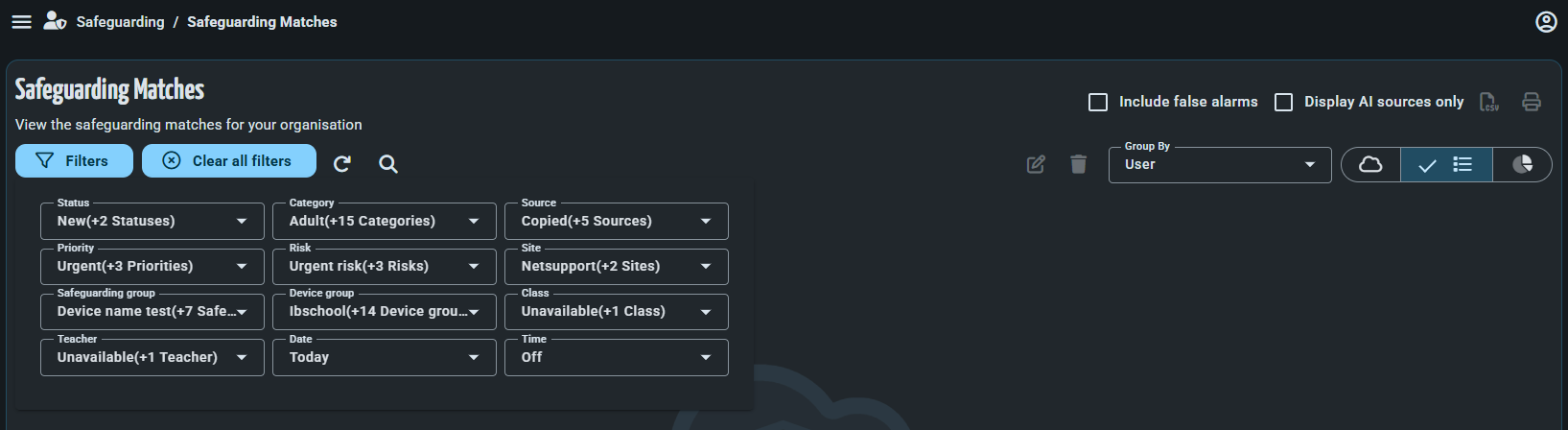Open the hamburger navigation menu
The height and width of the screenshot is (430, 1568).
click(x=21, y=22)
